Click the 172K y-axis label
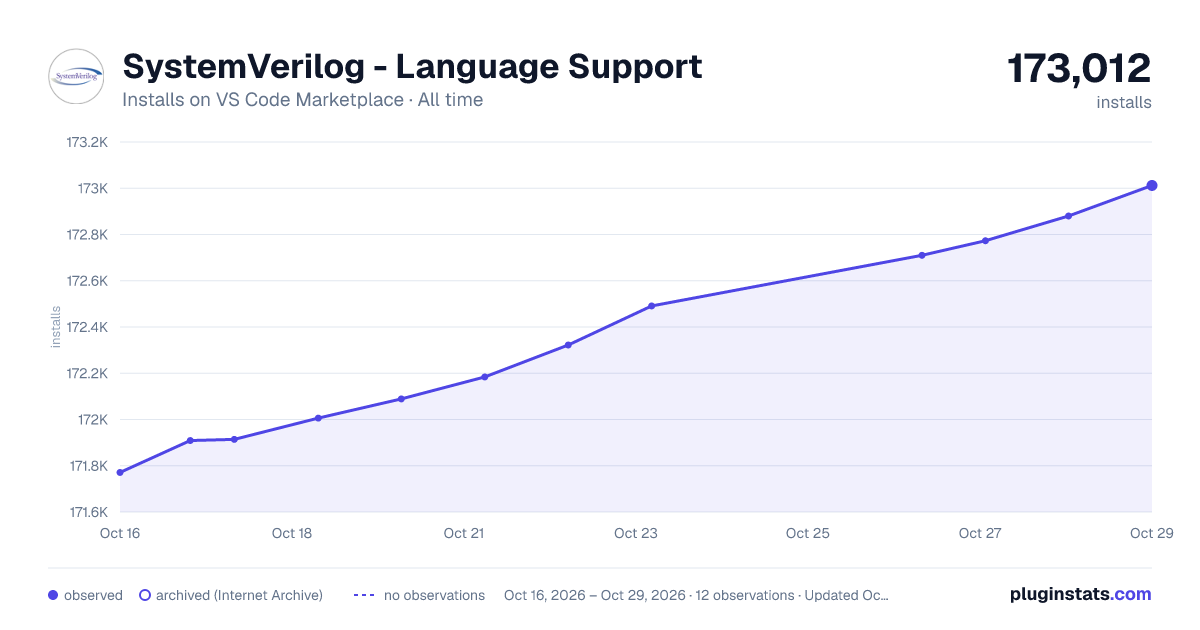 click(x=93, y=419)
